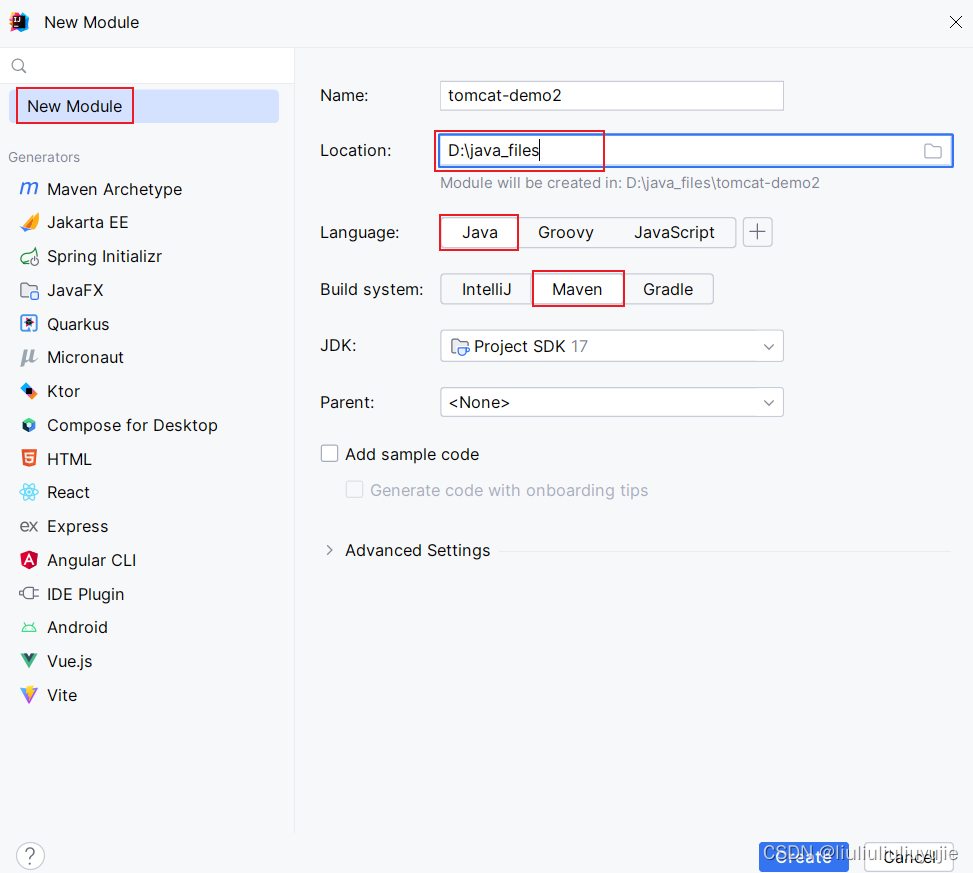This screenshot has height=873, width=973.
Task: Choose the Vue.js generator icon
Action: coord(29,661)
